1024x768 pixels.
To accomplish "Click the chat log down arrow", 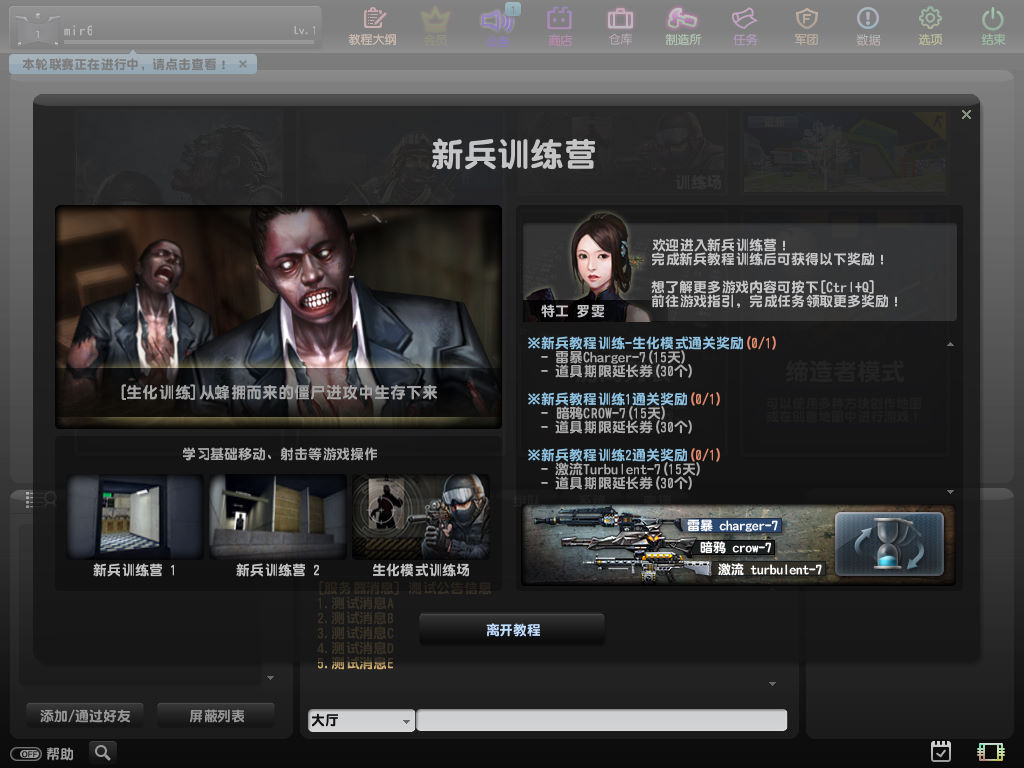I will [773, 684].
